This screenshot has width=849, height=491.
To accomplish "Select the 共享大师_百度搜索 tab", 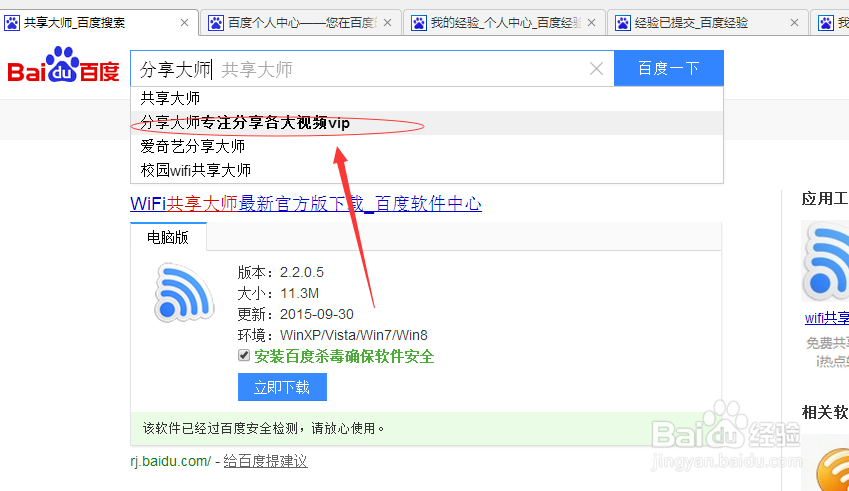I will point(99,23).
